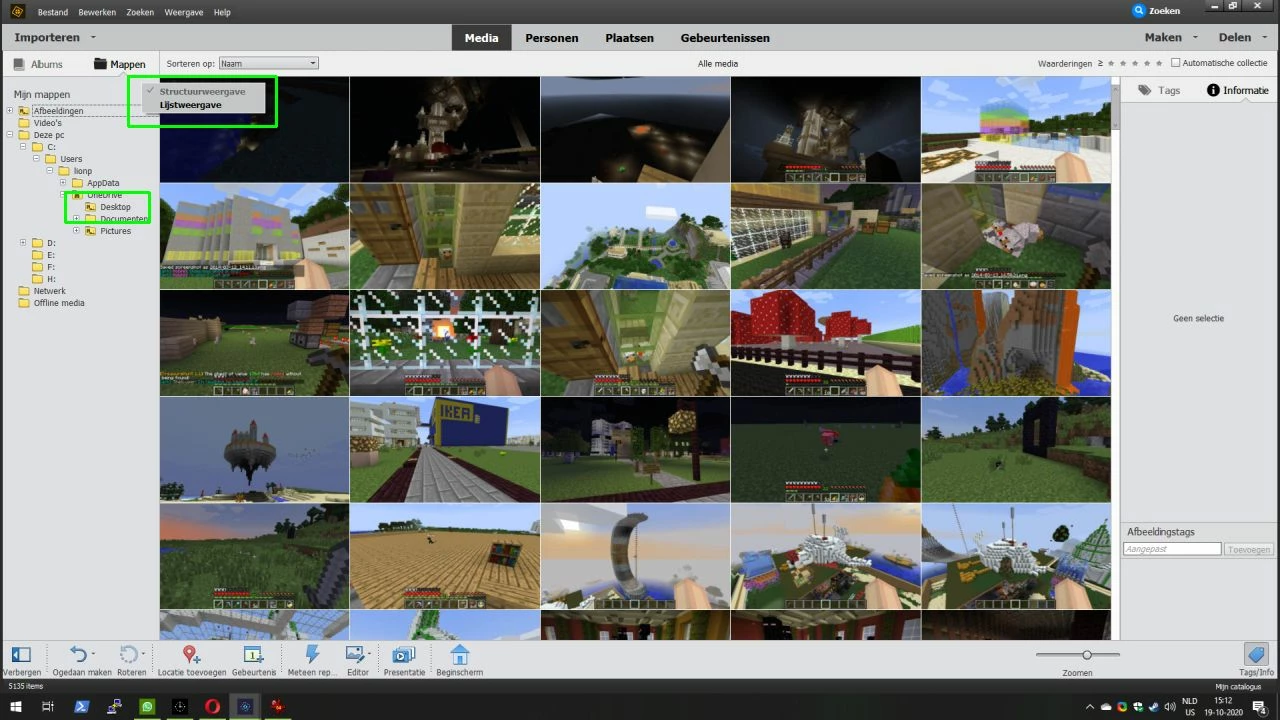Switch to the Plaatsen tab
This screenshot has width=1280, height=720.
pyautogui.click(x=629, y=38)
